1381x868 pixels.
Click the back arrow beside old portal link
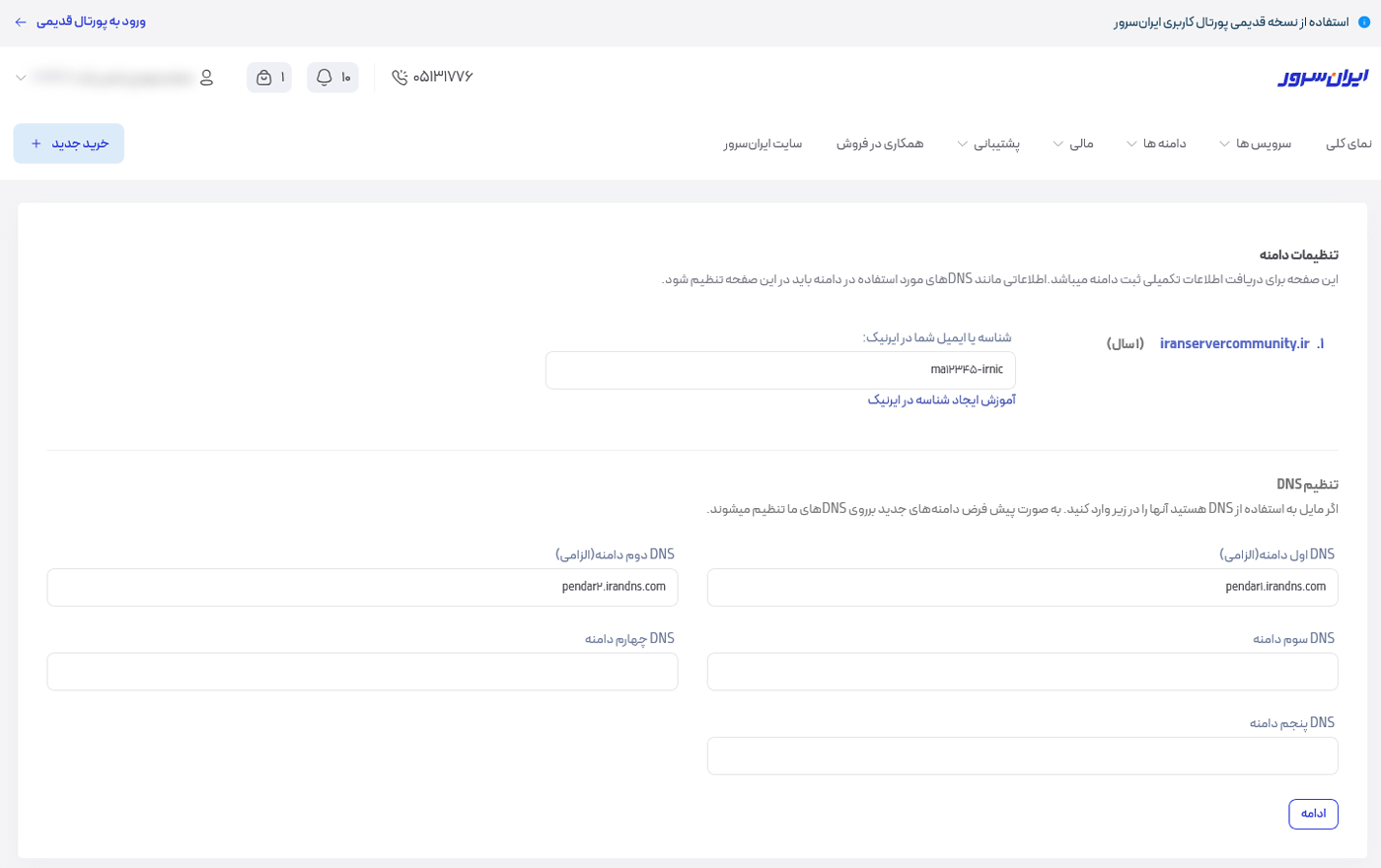click(21, 22)
